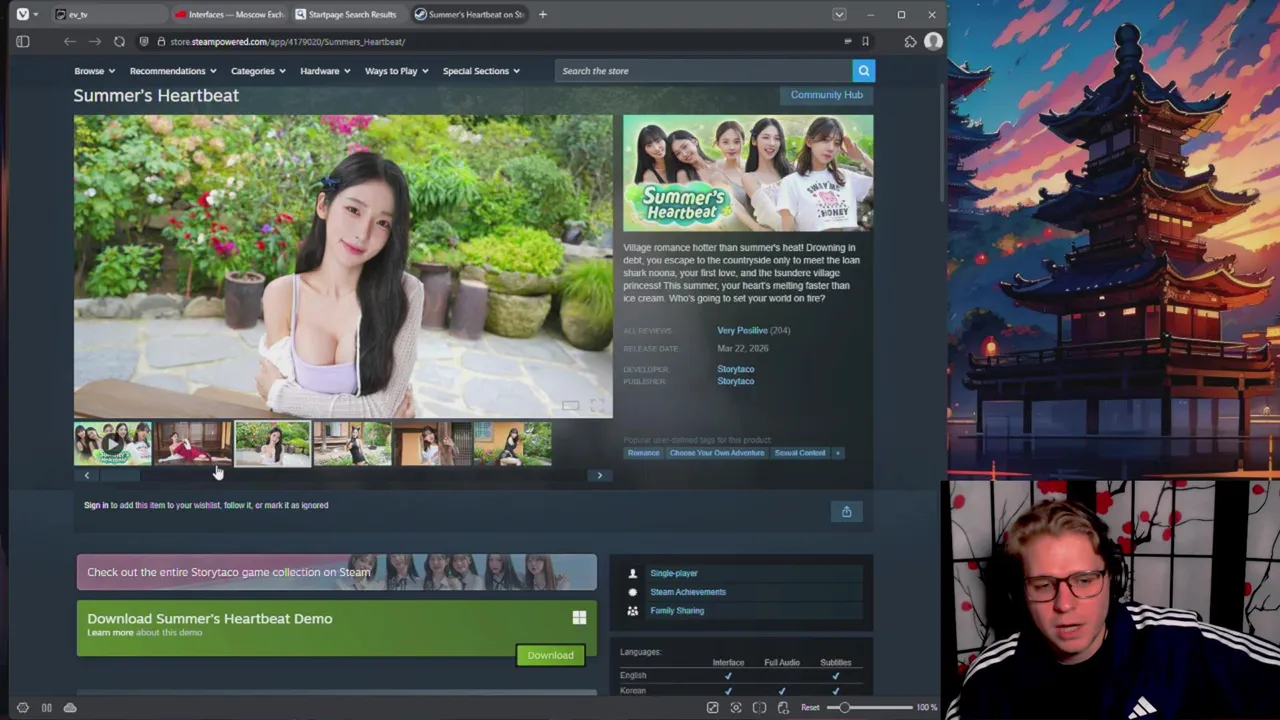Image resolution: width=1280 pixels, height=720 pixels.
Task: Open the tab list dropdown arrow
Action: (x=839, y=14)
